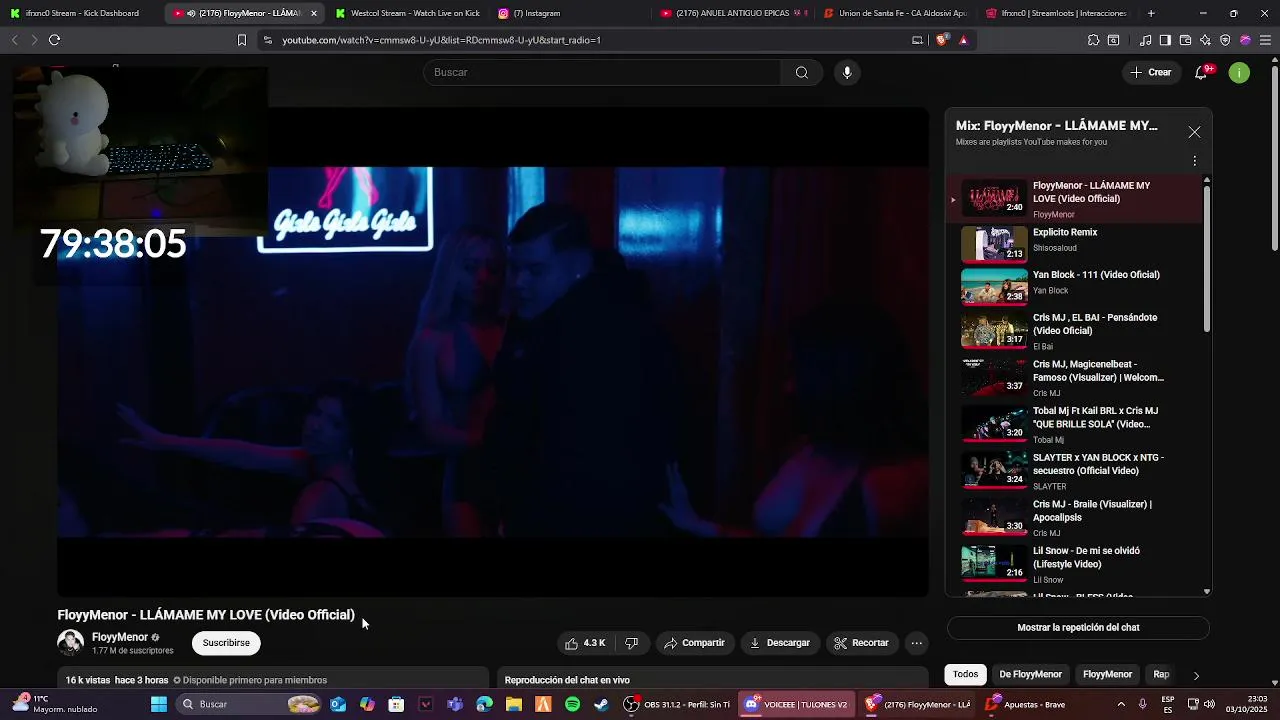The image size is (1280, 720).
Task: Select the De FloyyMenor filter chip
Action: 1030,674
